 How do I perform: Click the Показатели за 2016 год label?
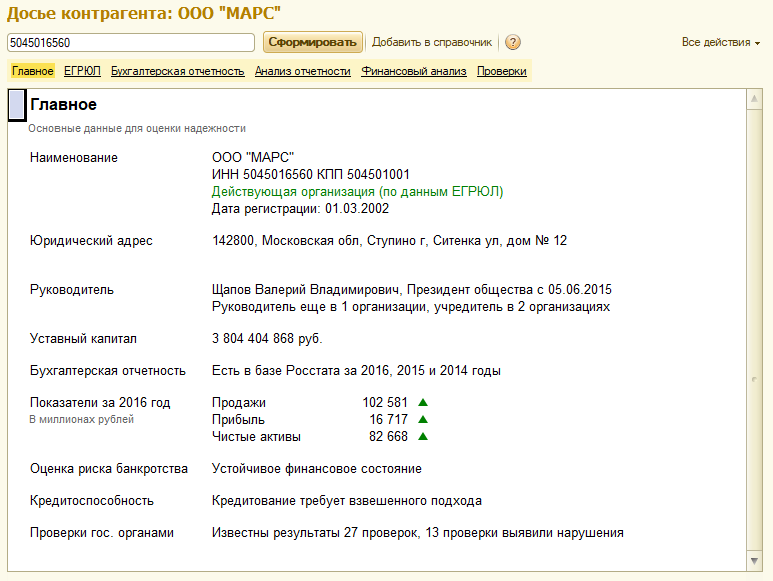coord(100,403)
